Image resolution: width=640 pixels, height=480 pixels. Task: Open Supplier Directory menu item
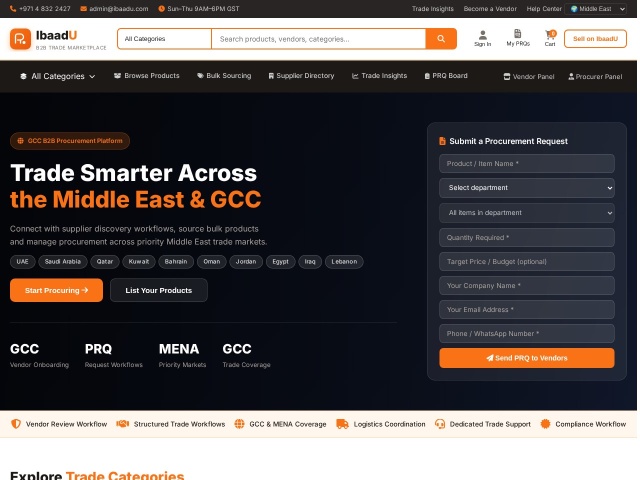click(x=301, y=76)
